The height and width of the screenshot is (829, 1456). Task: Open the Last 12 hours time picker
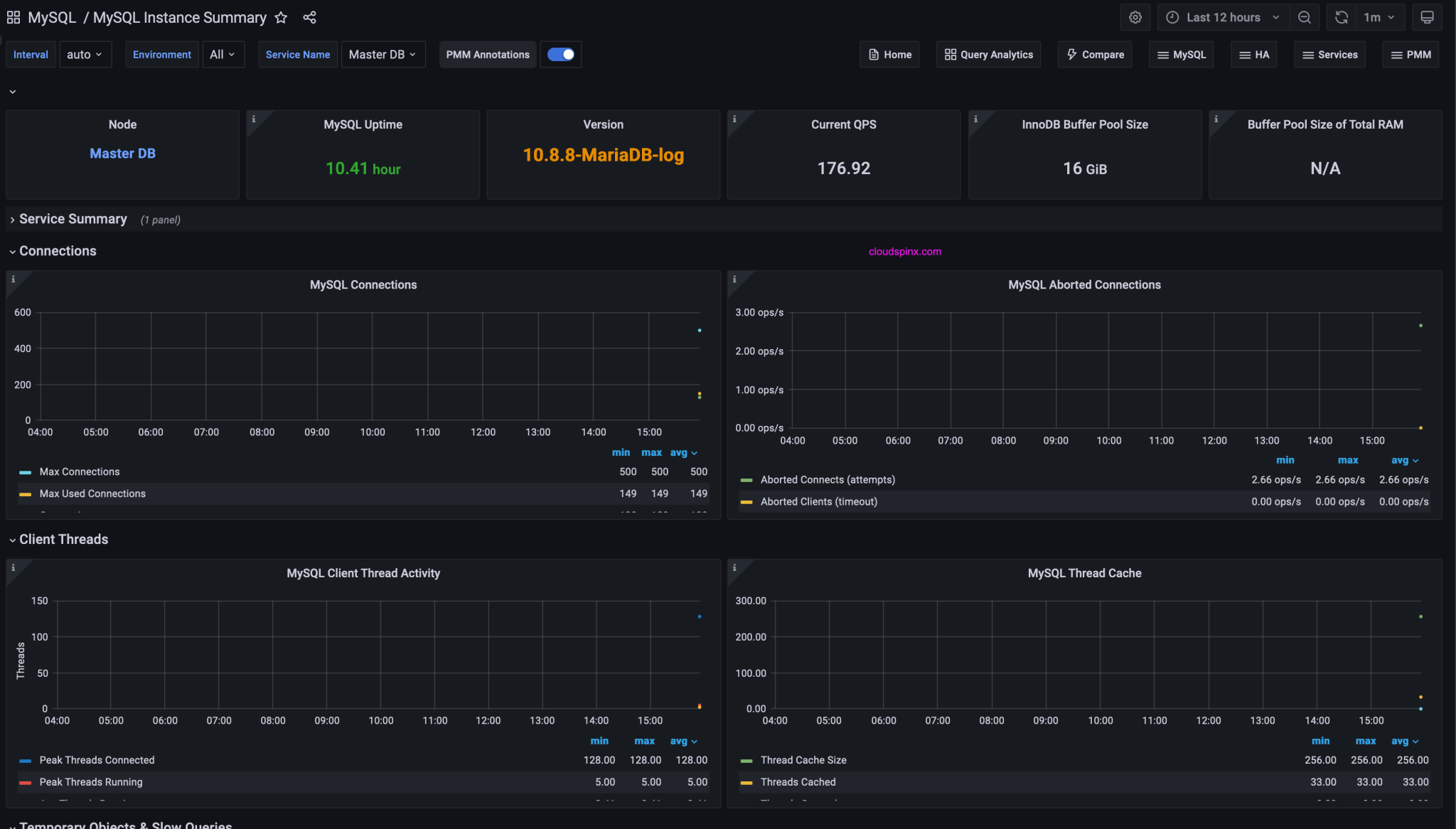[x=1223, y=17]
